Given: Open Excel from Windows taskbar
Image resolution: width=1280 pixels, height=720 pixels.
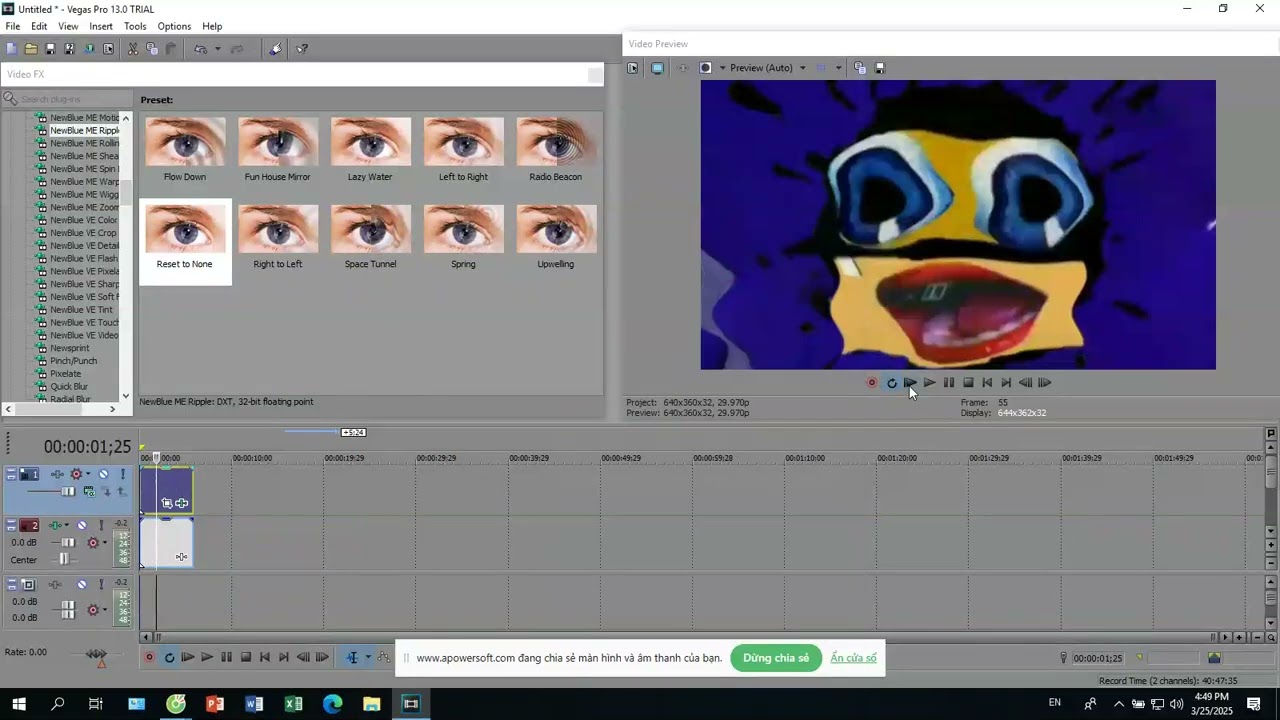Looking at the screenshot, I should tap(293, 704).
